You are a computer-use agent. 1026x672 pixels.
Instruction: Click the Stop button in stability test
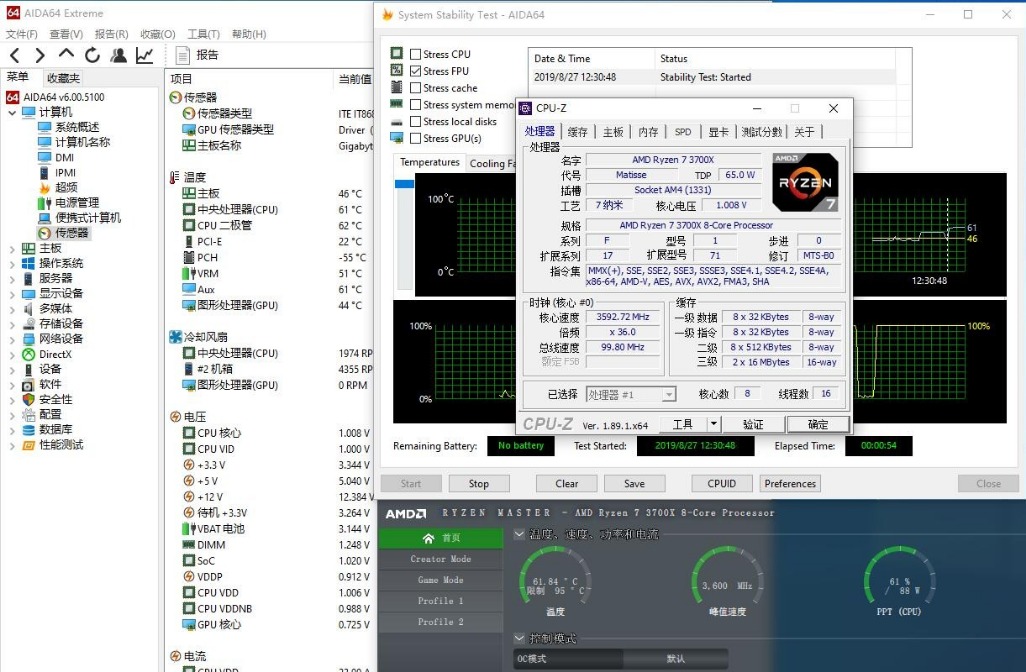[x=478, y=484]
